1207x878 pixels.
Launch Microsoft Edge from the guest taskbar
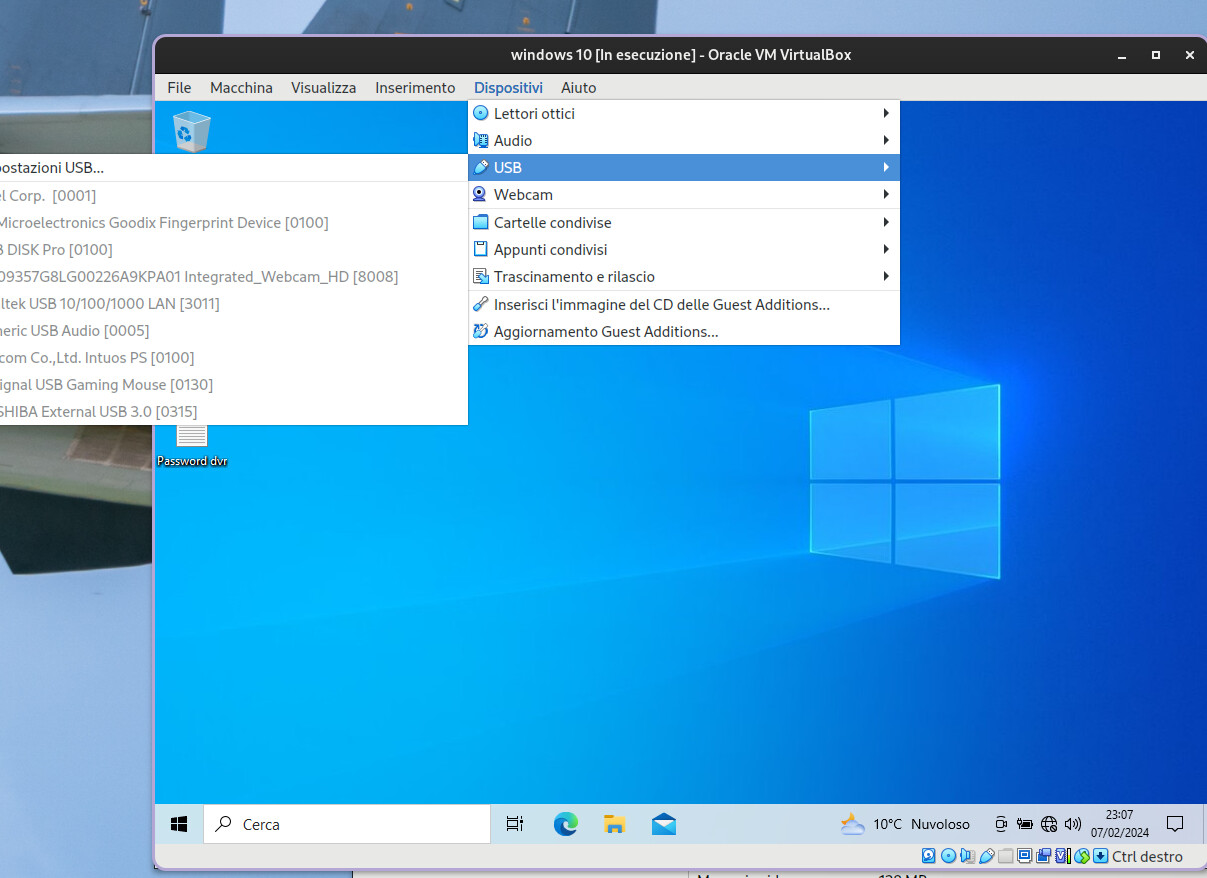(x=565, y=824)
